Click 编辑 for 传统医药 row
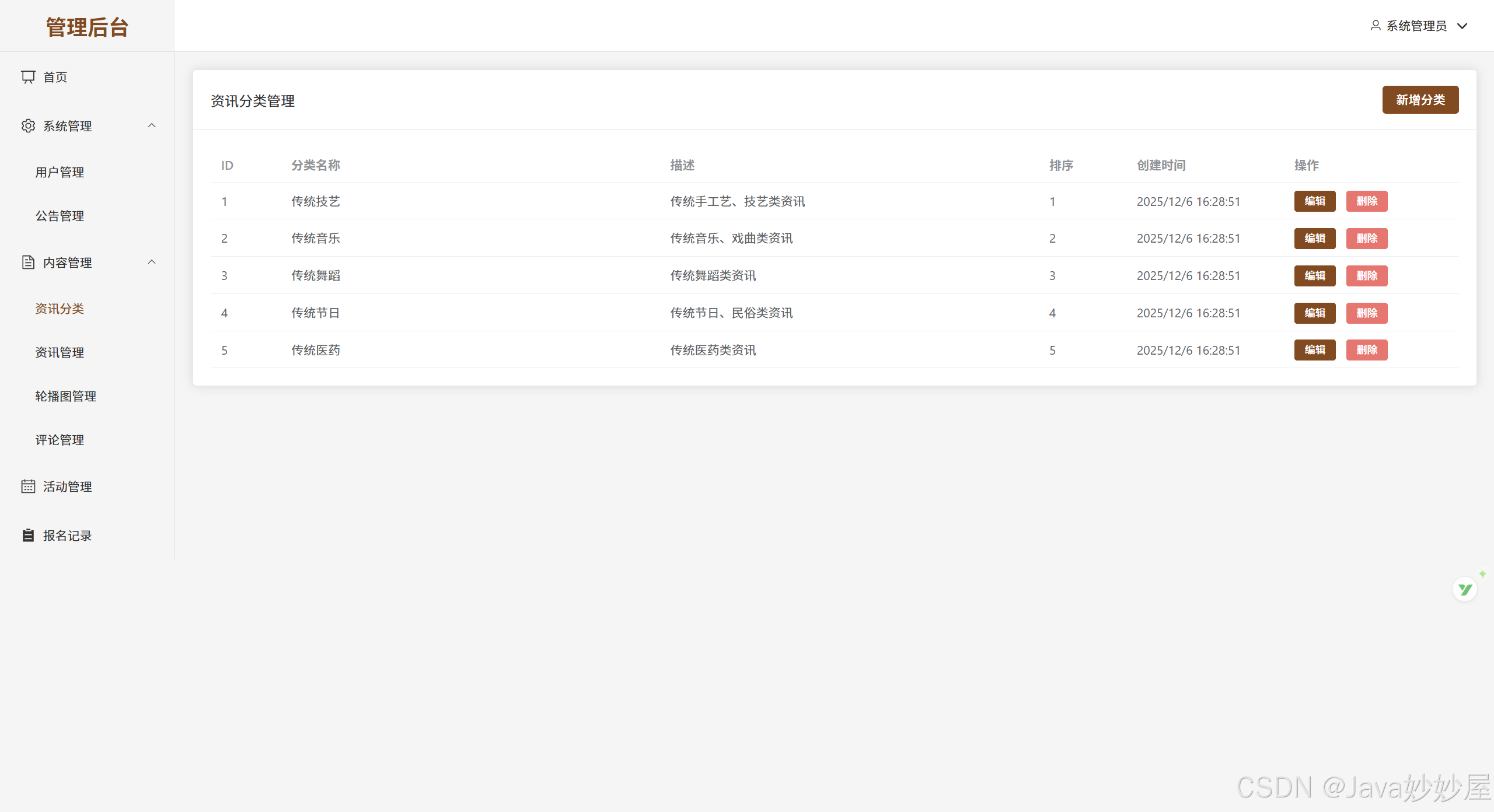Screen dimensions: 1494x812 [1314, 350]
